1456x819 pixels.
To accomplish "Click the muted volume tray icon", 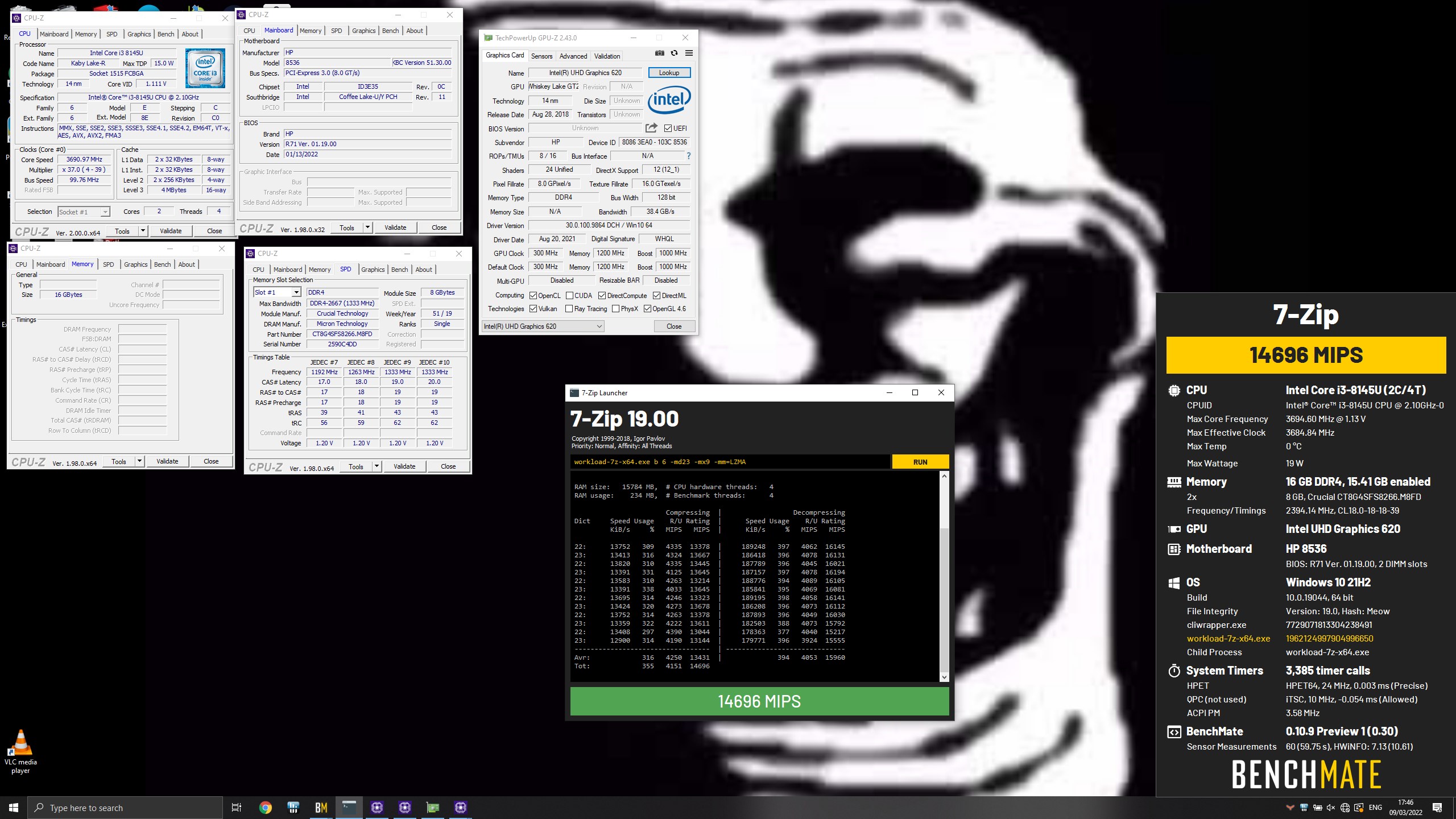I will pyautogui.click(x=1331, y=808).
